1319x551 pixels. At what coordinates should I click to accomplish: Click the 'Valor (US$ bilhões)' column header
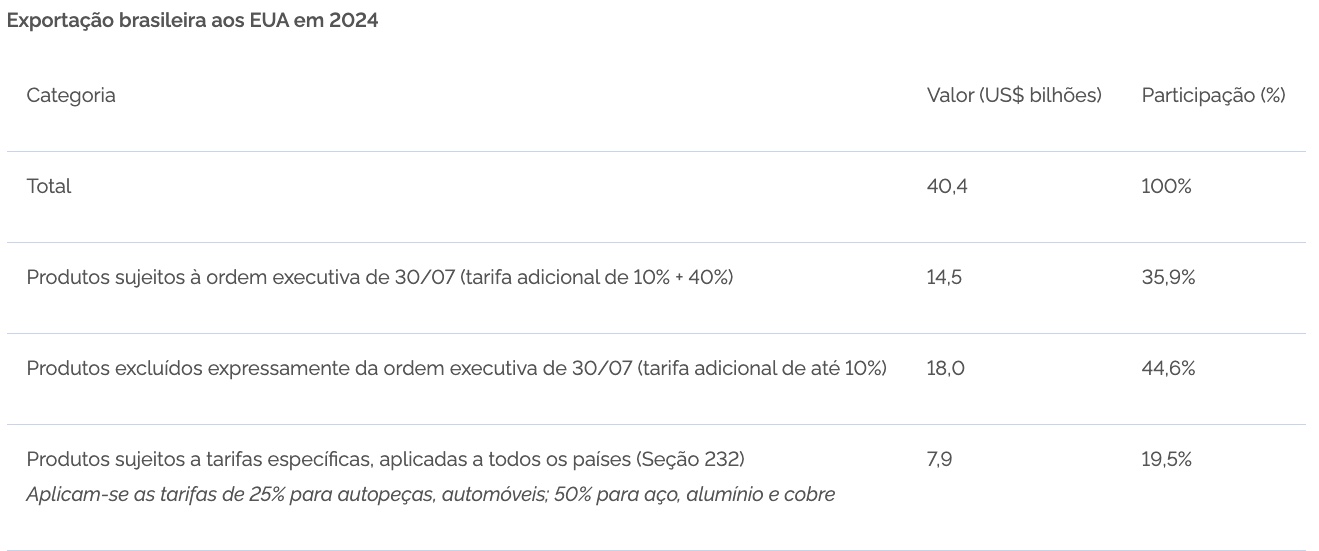[1014, 96]
